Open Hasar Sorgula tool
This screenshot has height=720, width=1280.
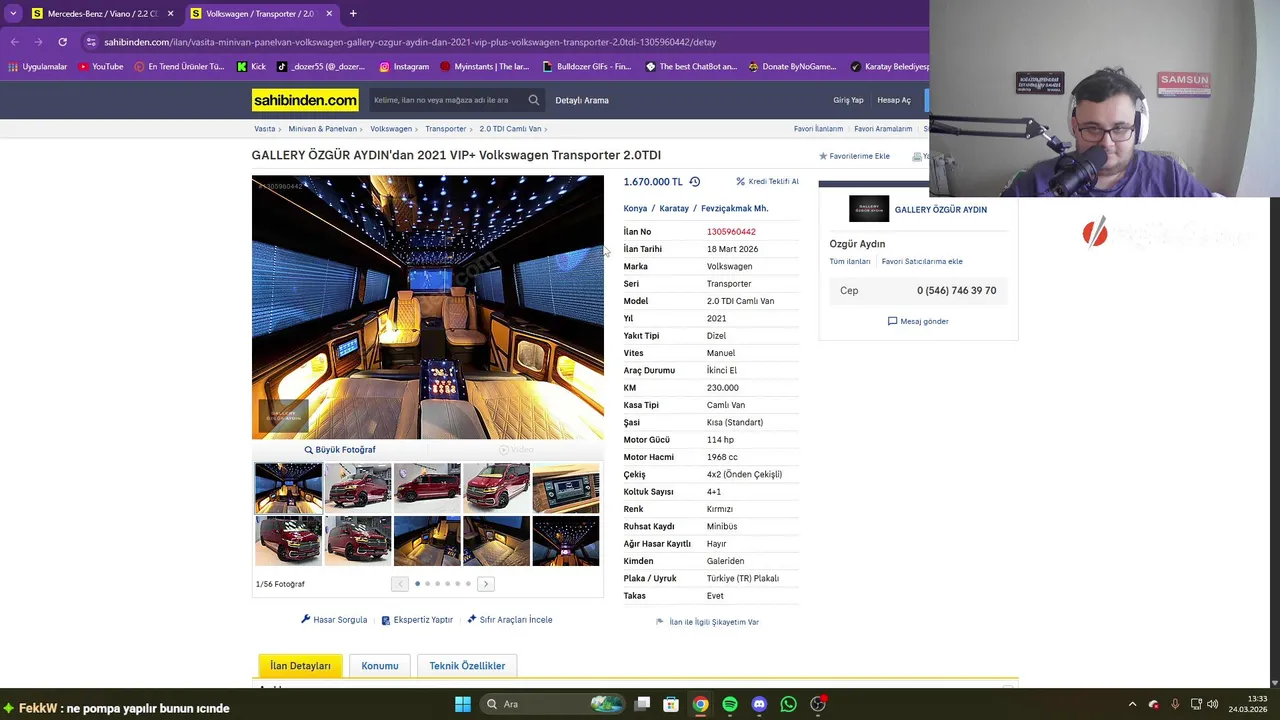coord(334,620)
